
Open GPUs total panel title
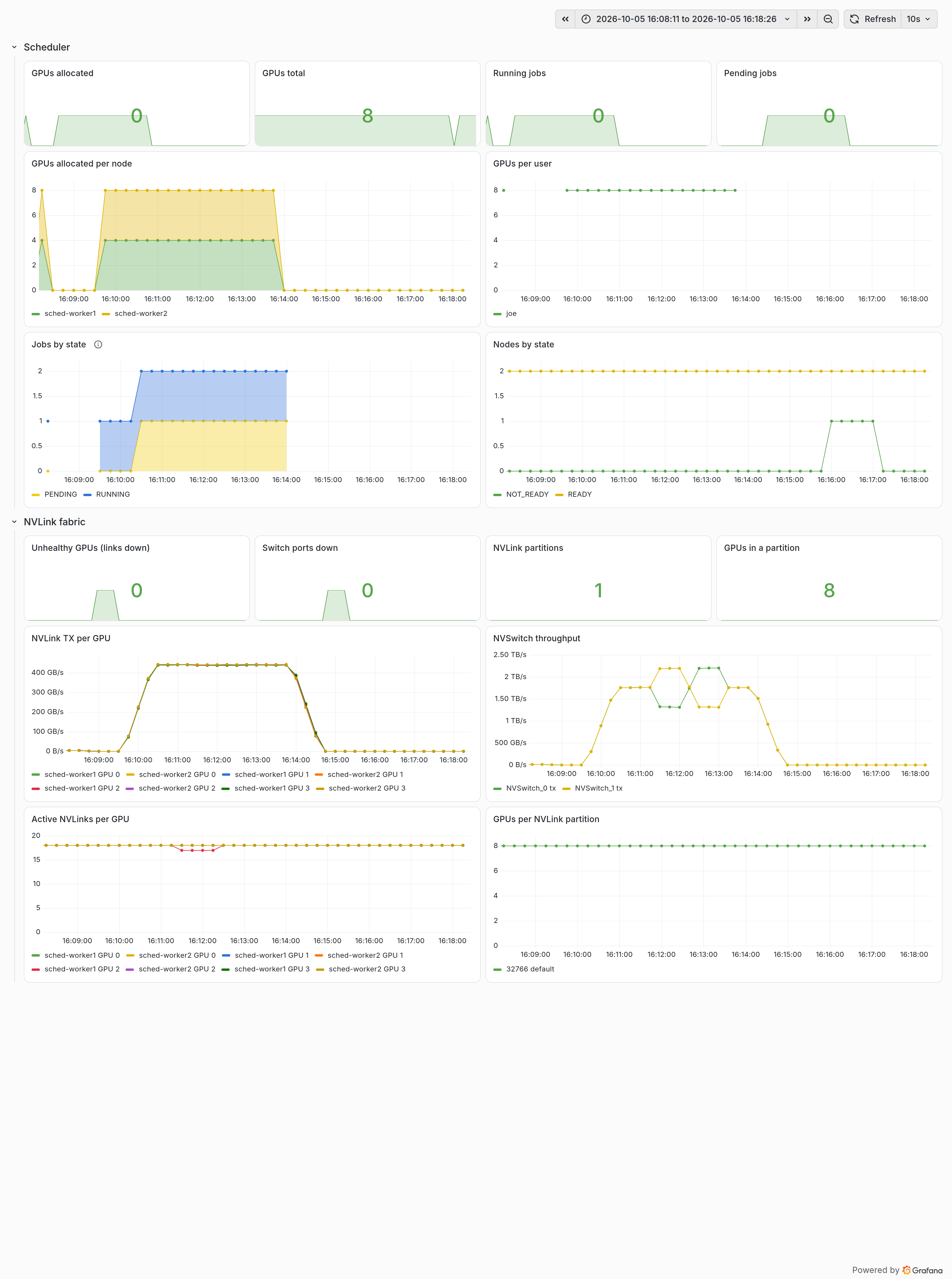[x=284, y=73]
